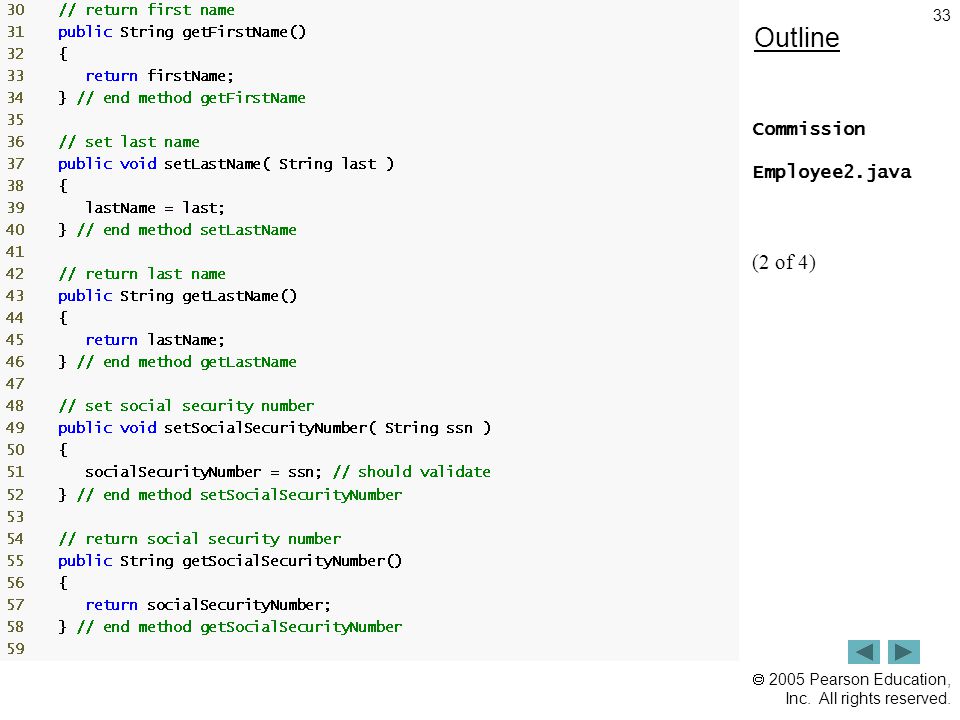Image resolution: width=960 pixels, height=720 pixels.
Task: Click 'public String getSocialSecurityNumber()' on line 55
Action: 230,561
